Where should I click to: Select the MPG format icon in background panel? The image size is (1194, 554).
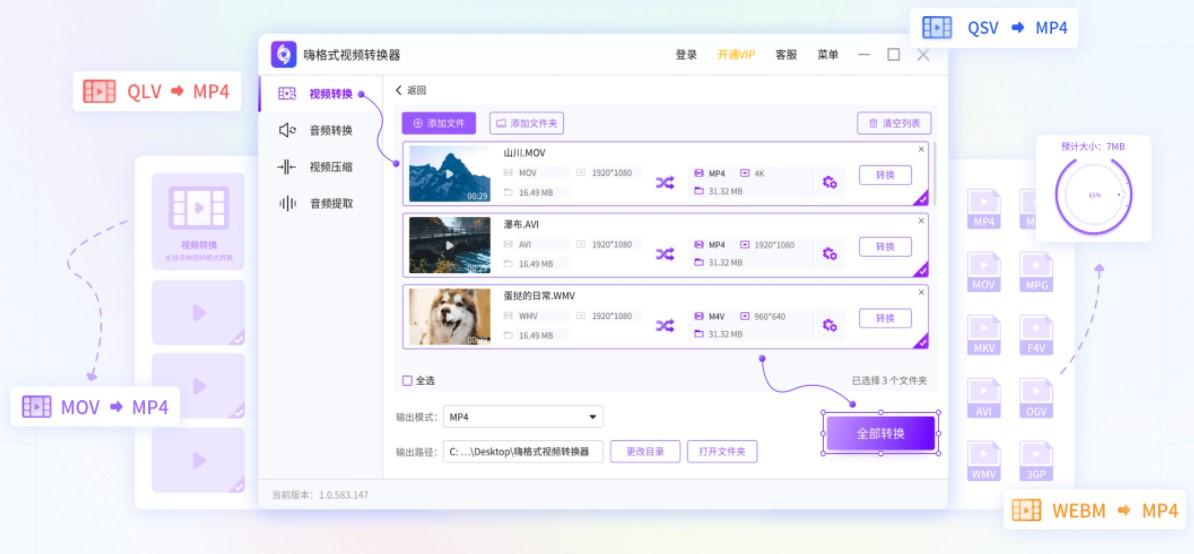tap(1036, 272)
